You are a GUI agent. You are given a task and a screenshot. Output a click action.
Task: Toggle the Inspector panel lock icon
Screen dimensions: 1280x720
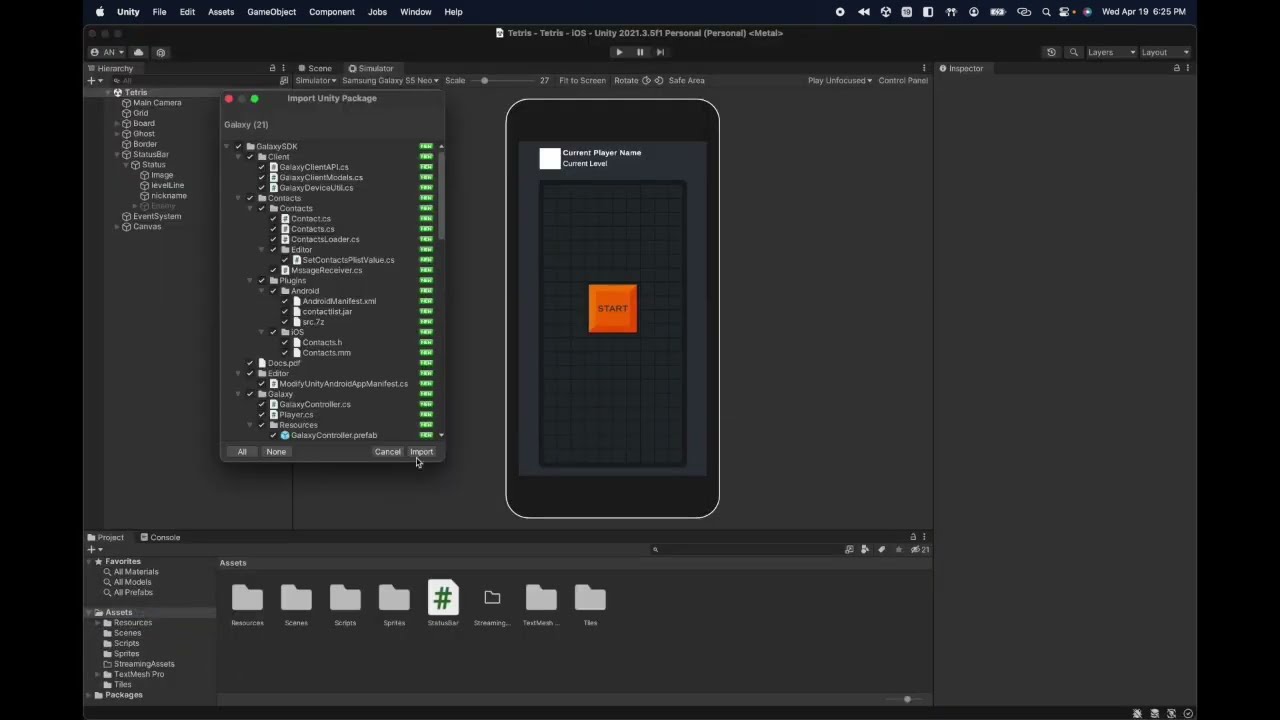pyautogui.click(x=1176, y=68)
